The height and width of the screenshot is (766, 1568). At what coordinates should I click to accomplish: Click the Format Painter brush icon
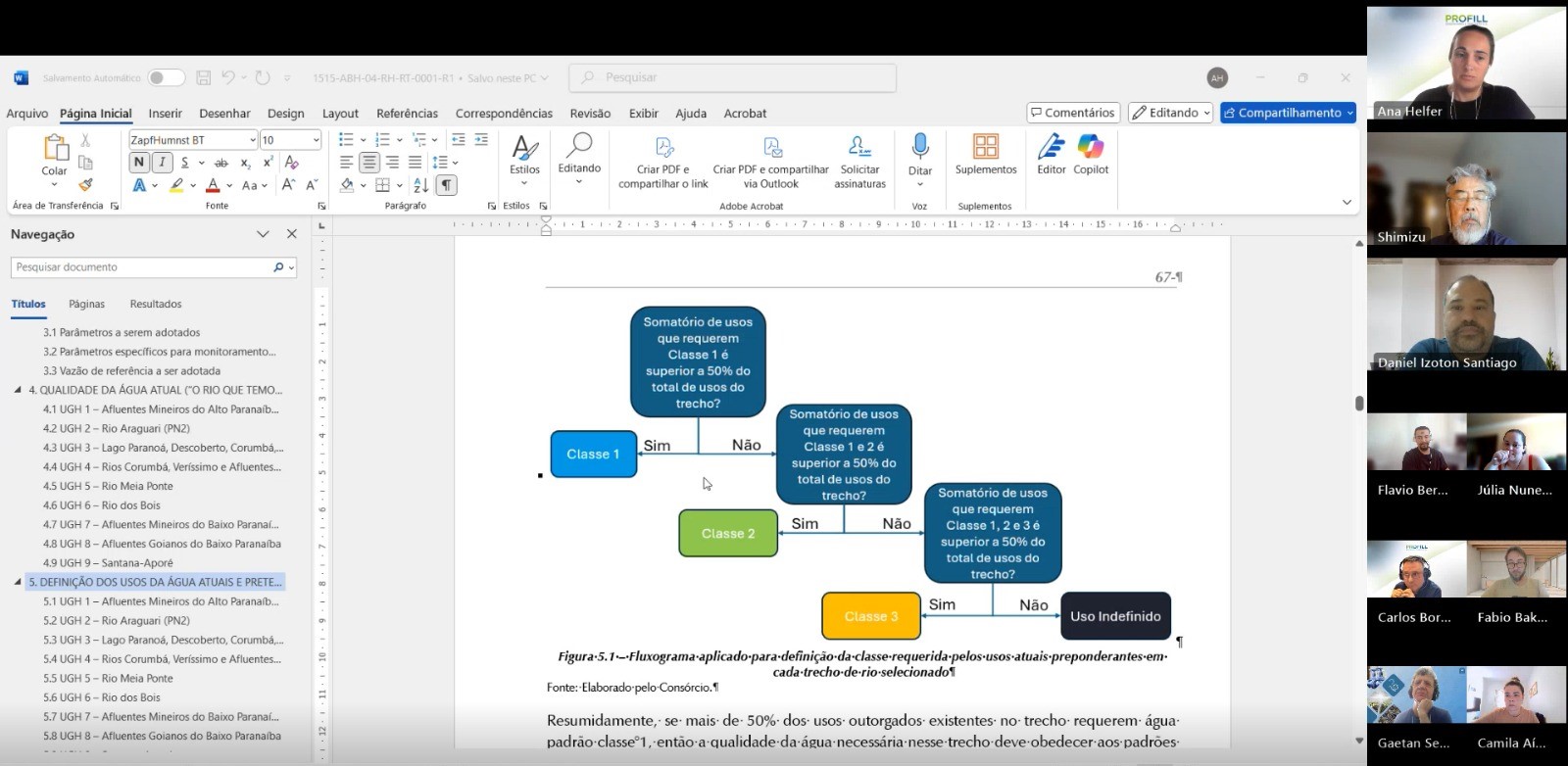click(x=85, y=184)
